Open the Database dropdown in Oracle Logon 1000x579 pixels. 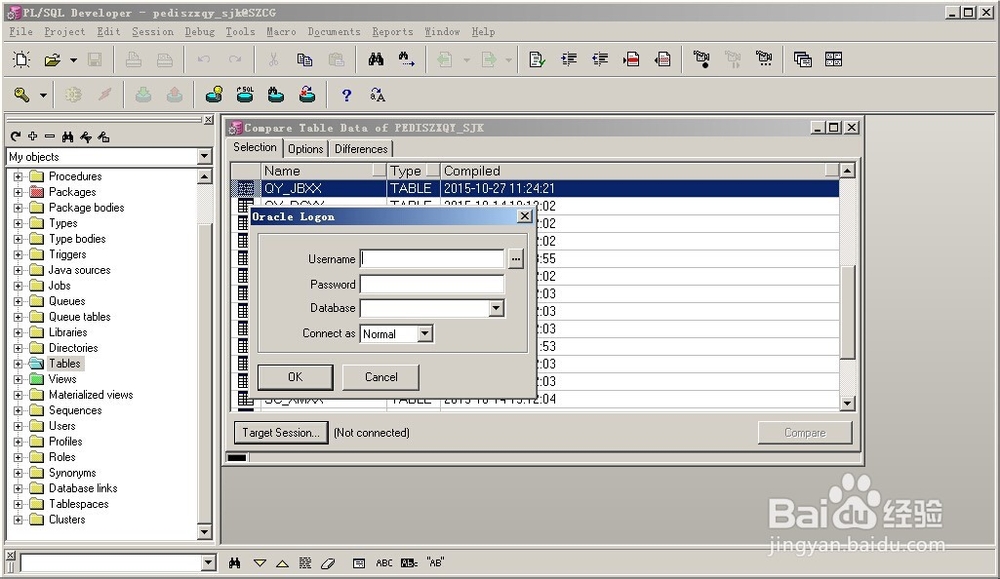pos(496,309)
